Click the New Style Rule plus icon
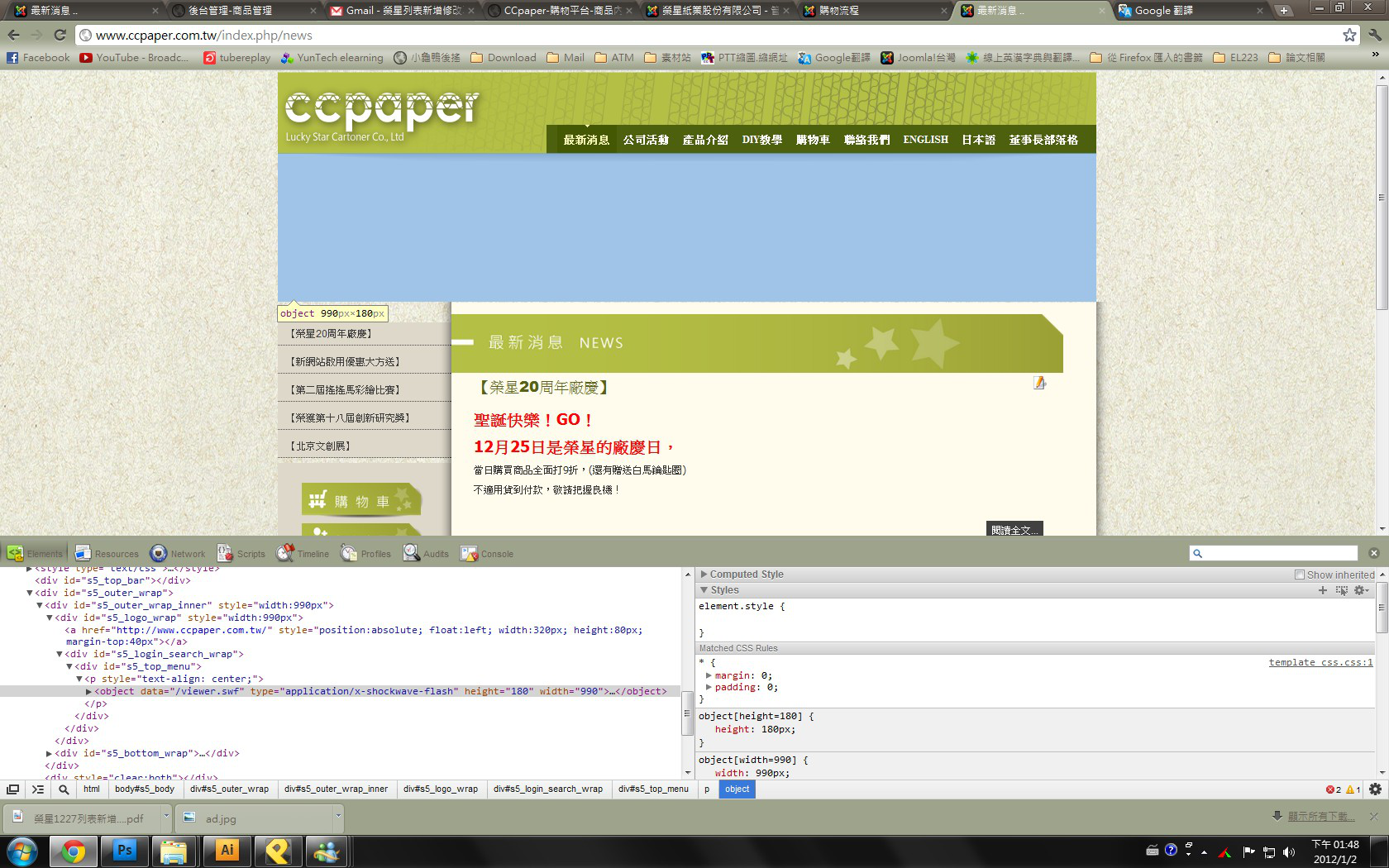The height and width of the screenshot is (868, 1389). 1323,590
